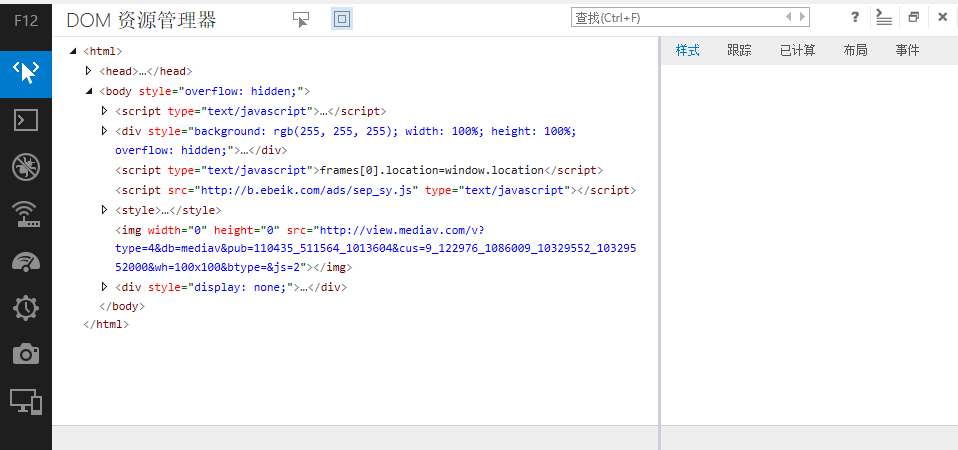Click the help question mark icon

pyautogui.click(x=855, y=18)
